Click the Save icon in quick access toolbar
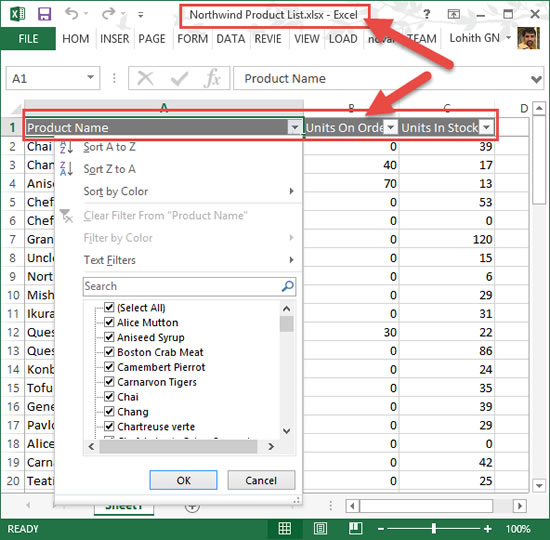Screen dimensions: 550x540 [45, 14]
